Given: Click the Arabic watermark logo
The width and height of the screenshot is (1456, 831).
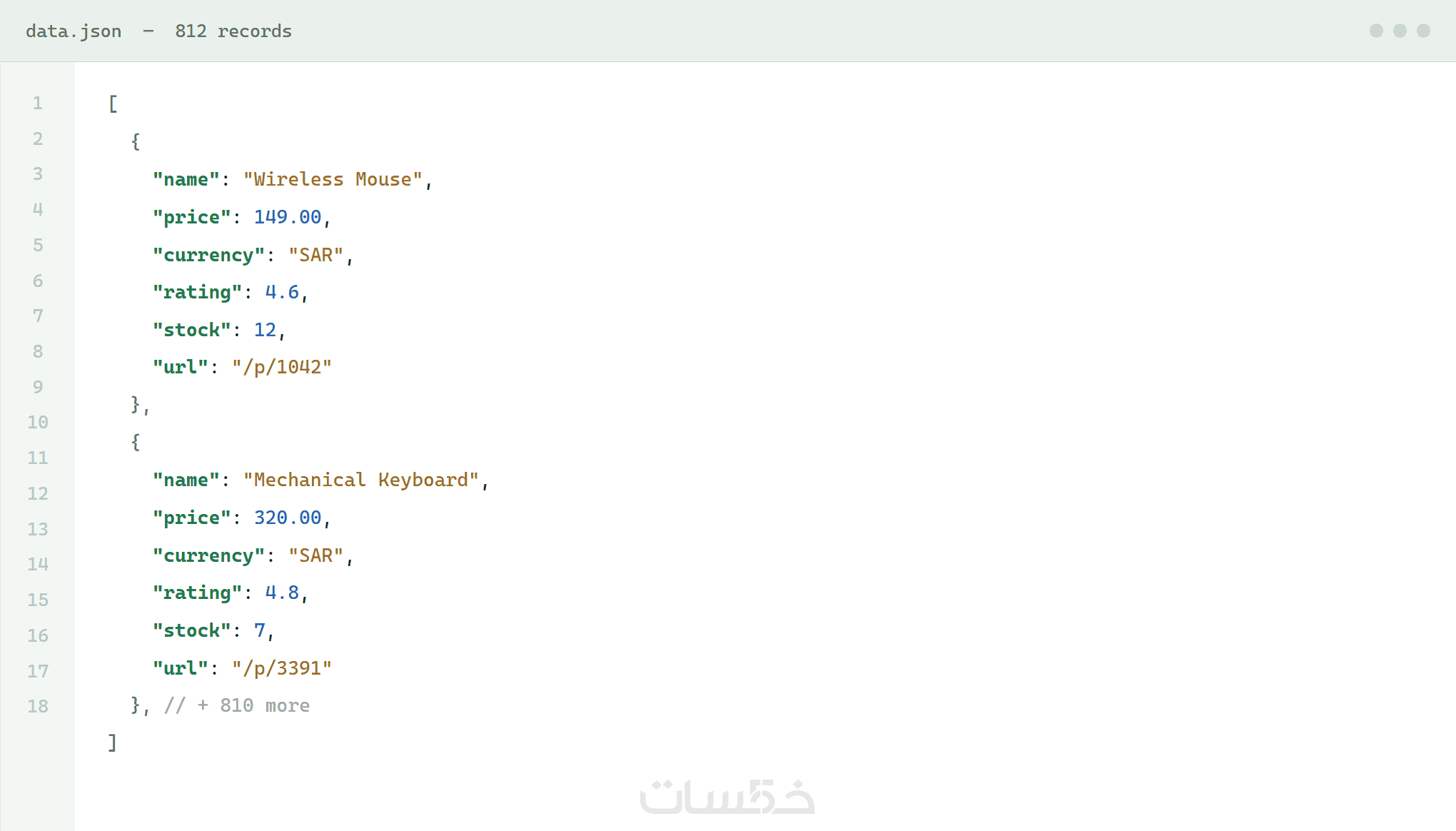Looking at the screenshot, I should click(x=727, y=796).
